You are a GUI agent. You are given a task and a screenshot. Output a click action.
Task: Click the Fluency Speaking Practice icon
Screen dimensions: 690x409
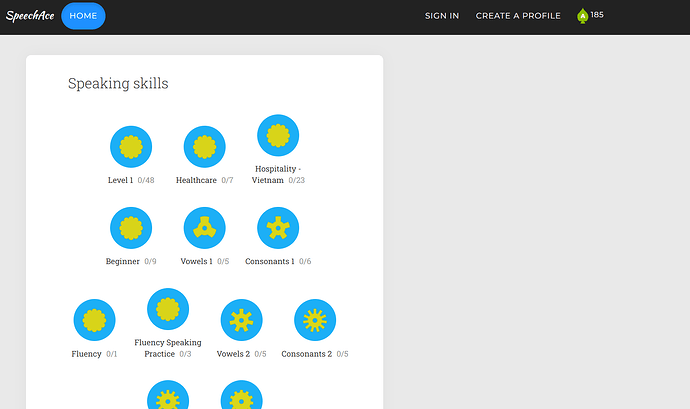pyautogui.click(x=168, y=309)
